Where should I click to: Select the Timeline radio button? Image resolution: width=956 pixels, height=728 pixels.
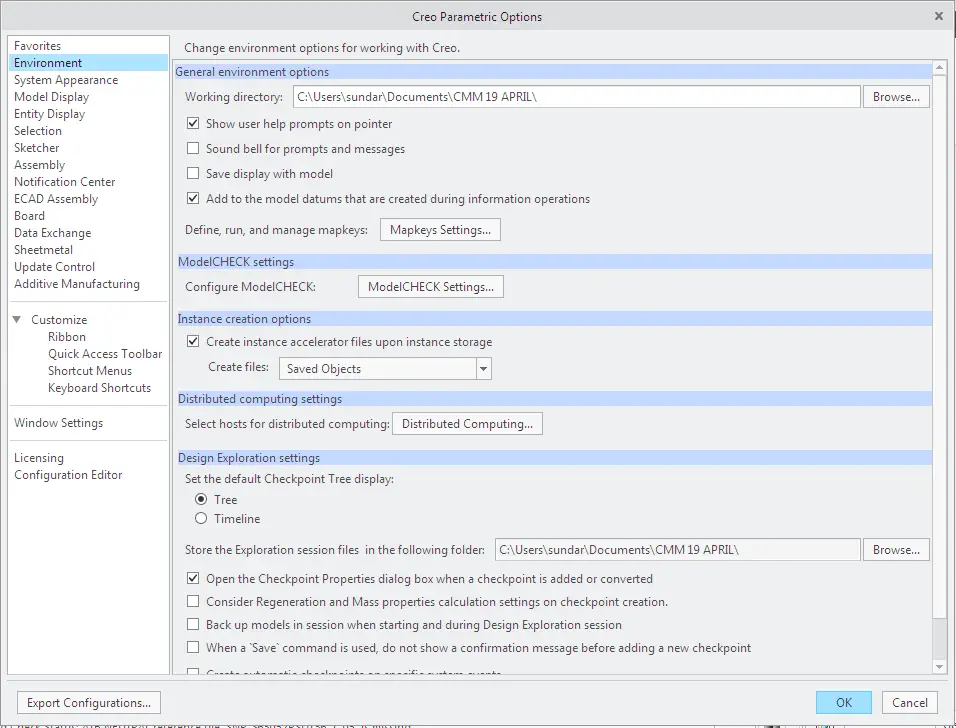201,519
